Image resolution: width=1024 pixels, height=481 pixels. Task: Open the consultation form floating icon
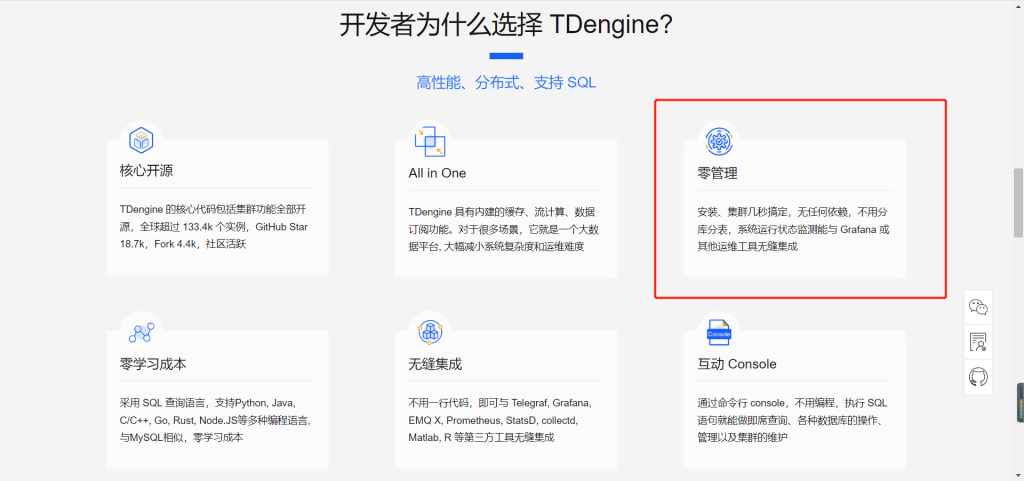[x=978, y=342]
